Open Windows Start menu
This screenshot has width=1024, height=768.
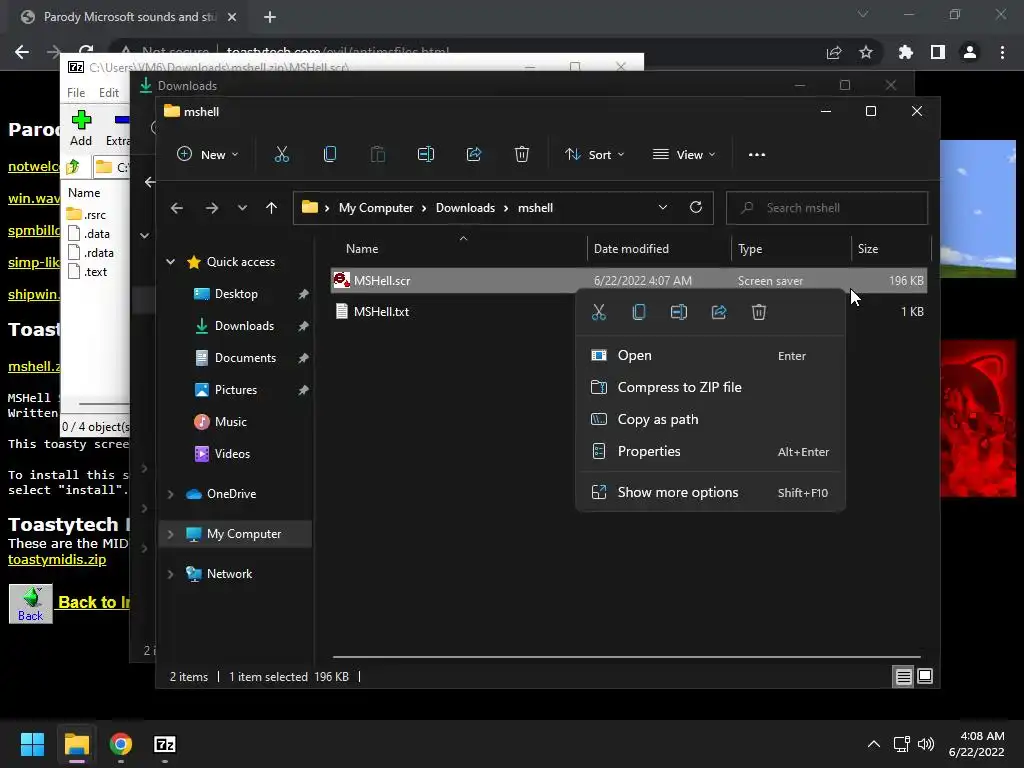[x=32, y=744]
